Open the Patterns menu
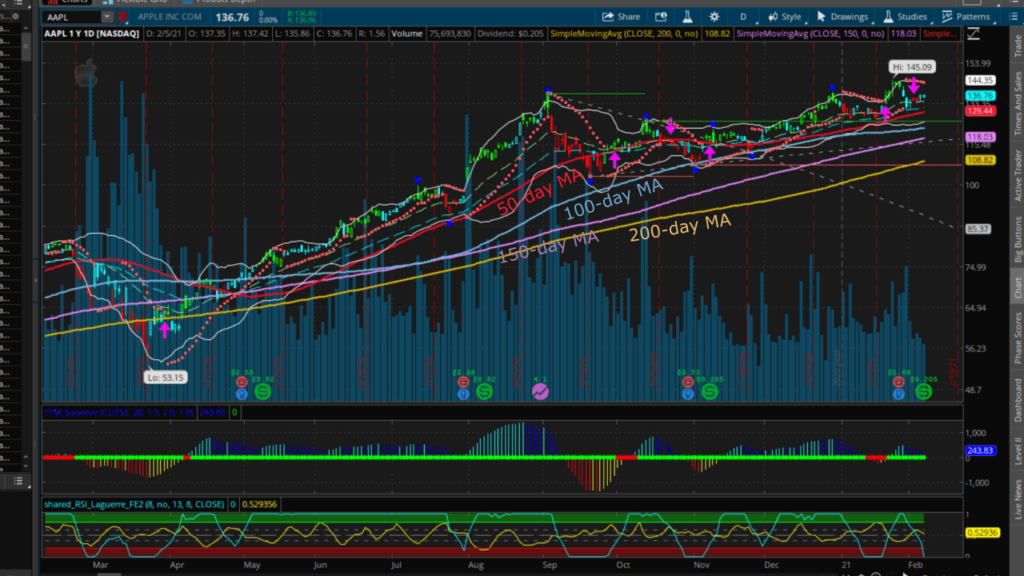The image size is (1024, 576). 966,17
